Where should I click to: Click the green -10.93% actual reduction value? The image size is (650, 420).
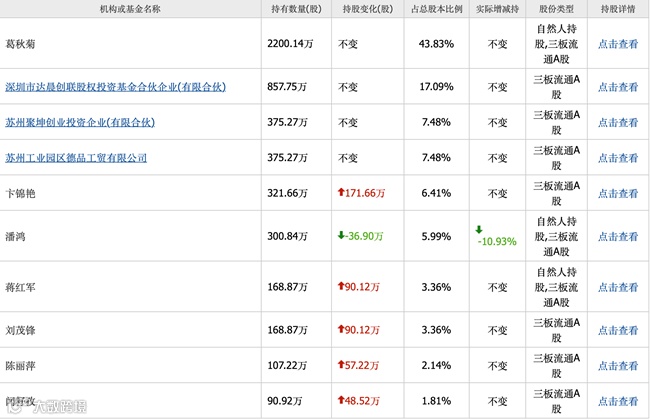[x=497, y=241]
